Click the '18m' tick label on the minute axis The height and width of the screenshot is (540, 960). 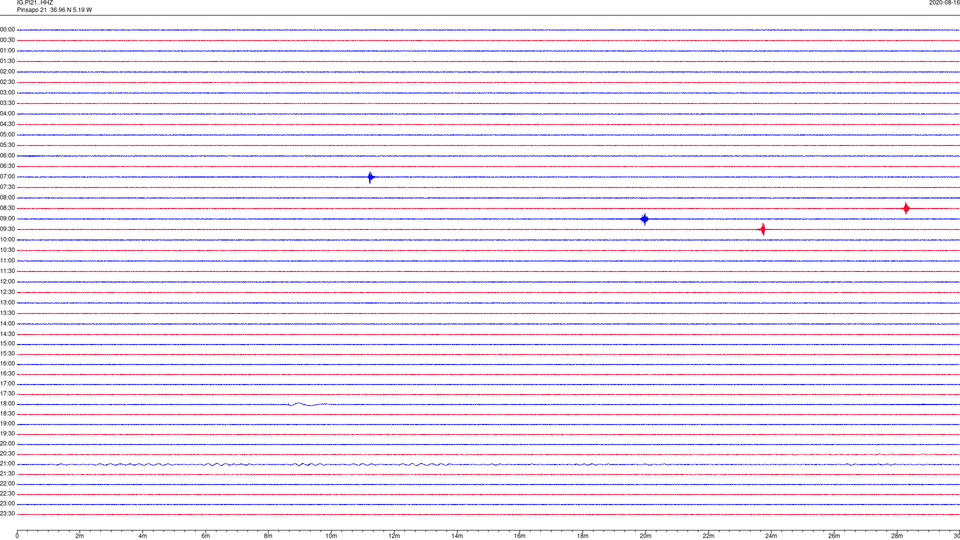[x=582, y=536]
